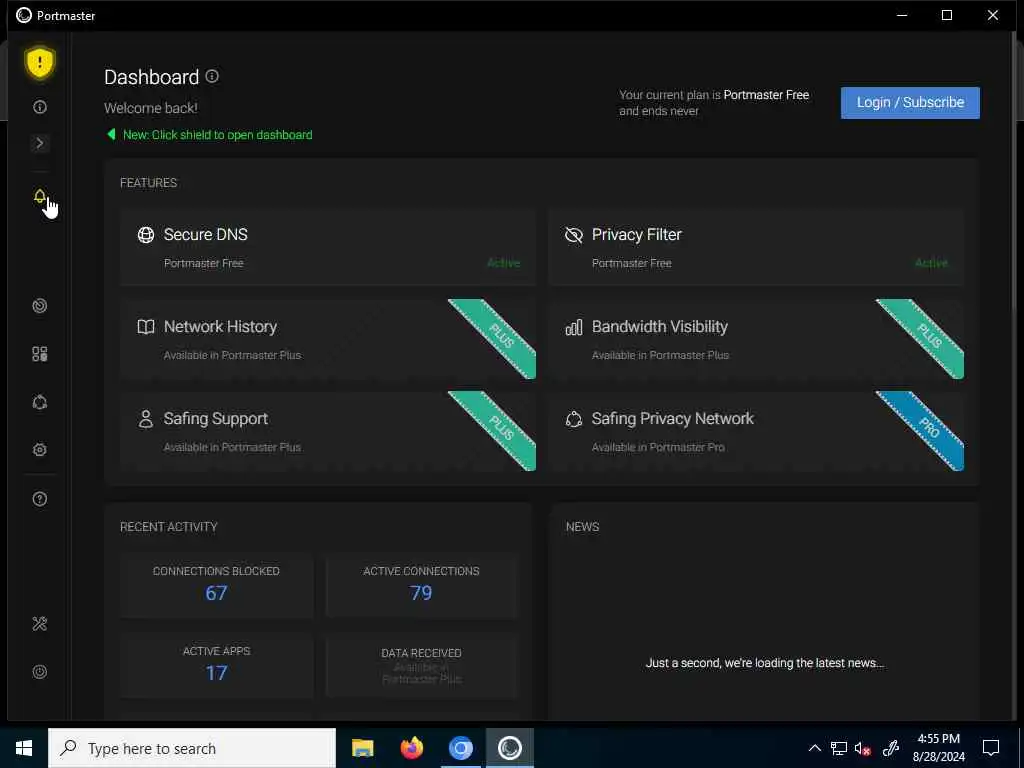Click the Privacy Filter crossed-eye icon
Image resolution: width=1024 pixels, height=768 pixels.
573,234
